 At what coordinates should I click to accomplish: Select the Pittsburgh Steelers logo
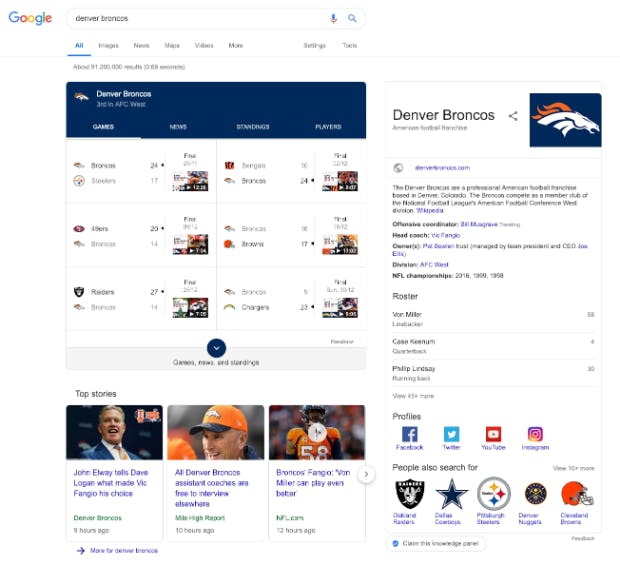(493, 493)
